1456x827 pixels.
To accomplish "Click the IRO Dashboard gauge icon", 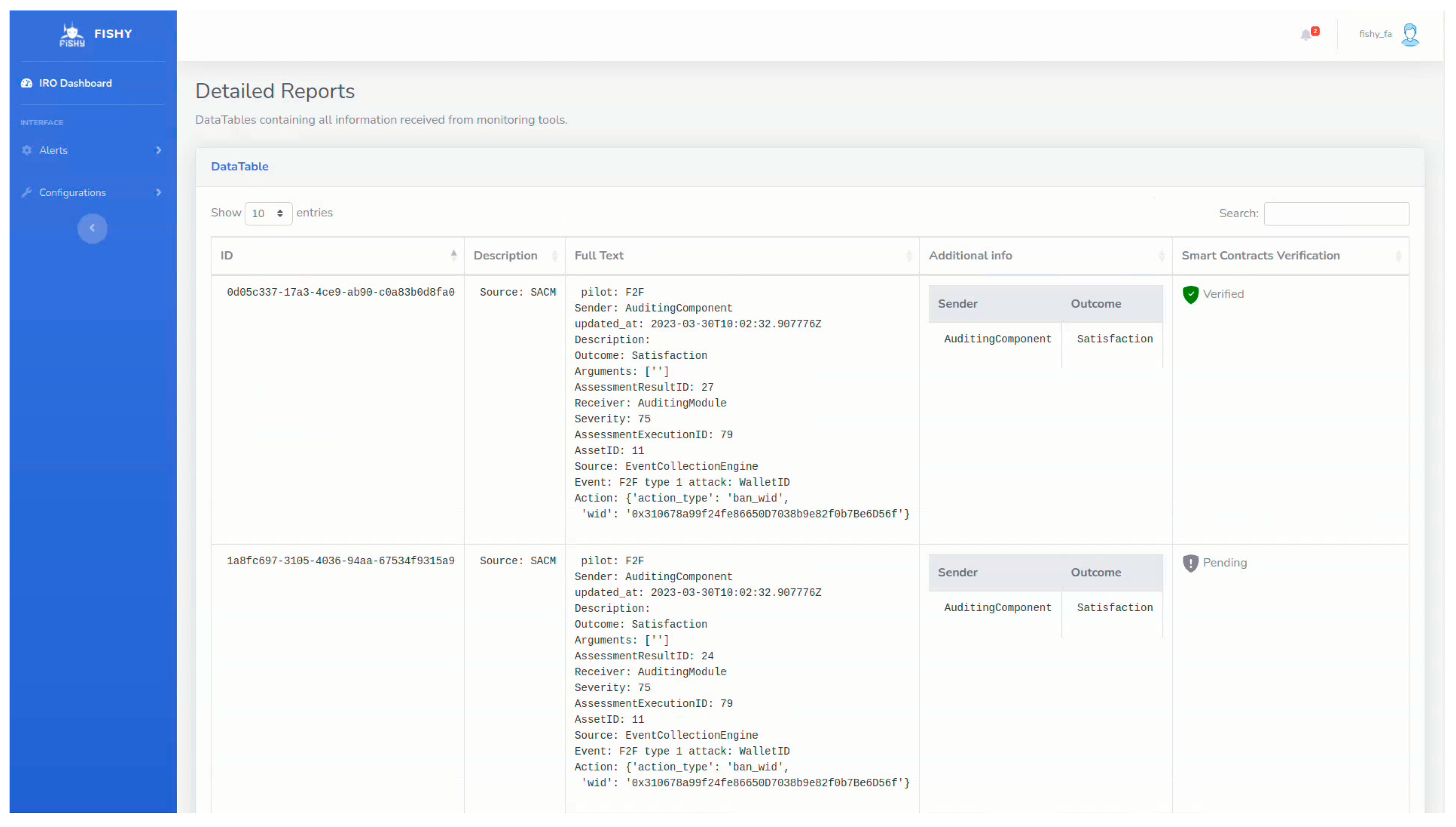I will [27, 83].
